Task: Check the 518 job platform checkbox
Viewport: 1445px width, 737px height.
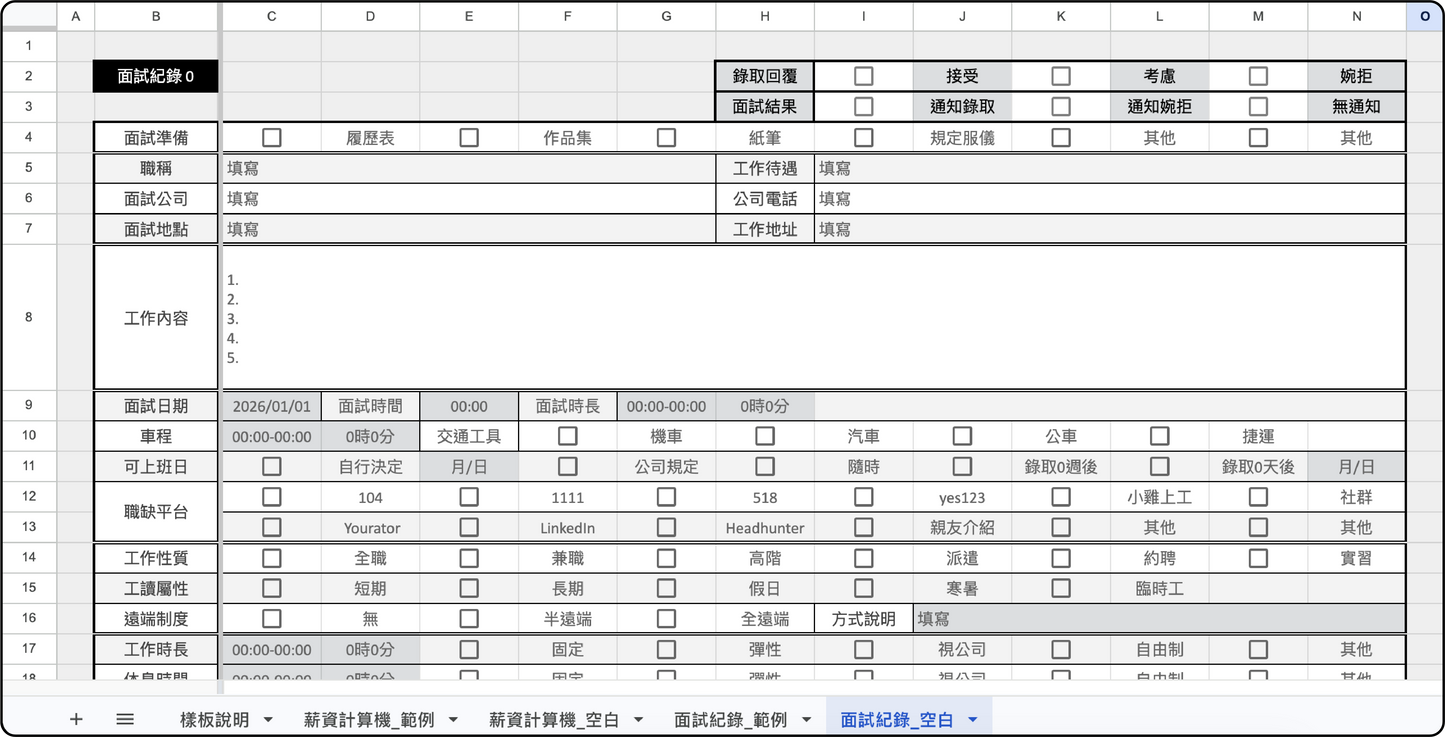Action: tap(666, 496)
